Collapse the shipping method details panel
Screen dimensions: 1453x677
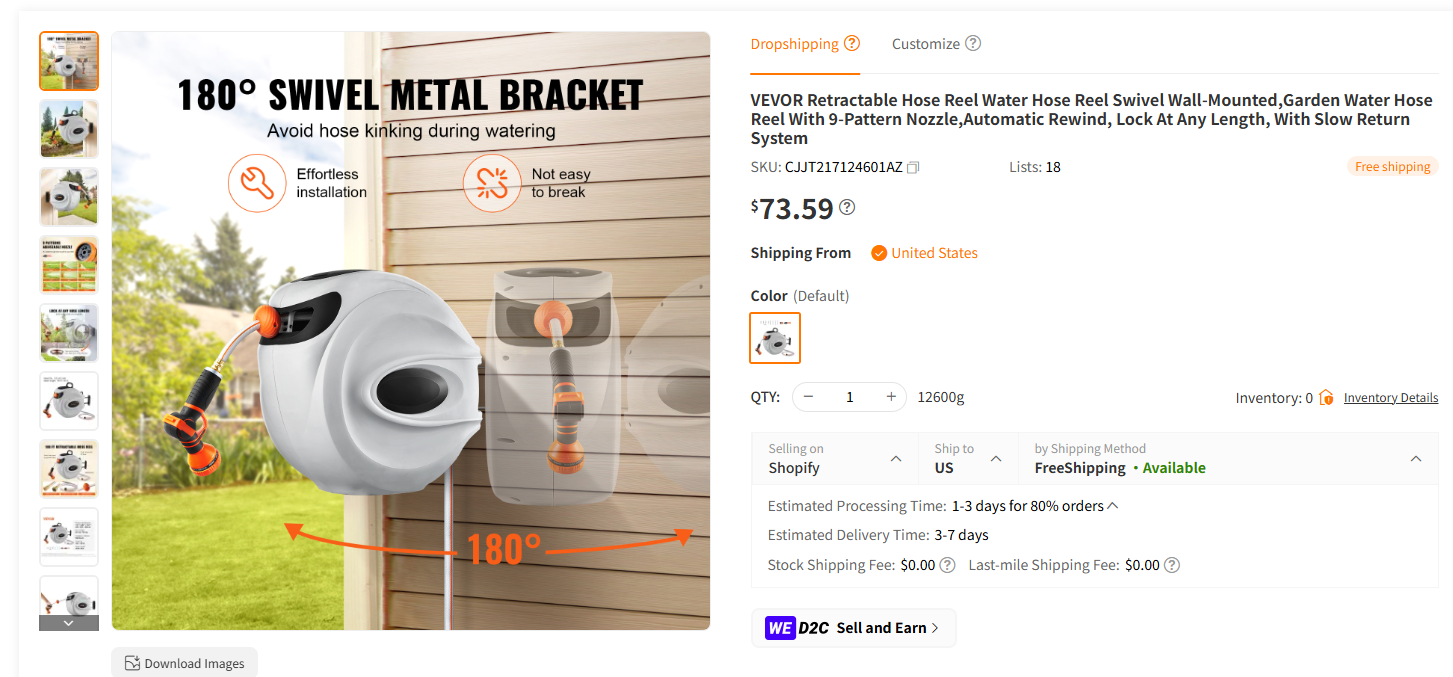click(1415, 458)
